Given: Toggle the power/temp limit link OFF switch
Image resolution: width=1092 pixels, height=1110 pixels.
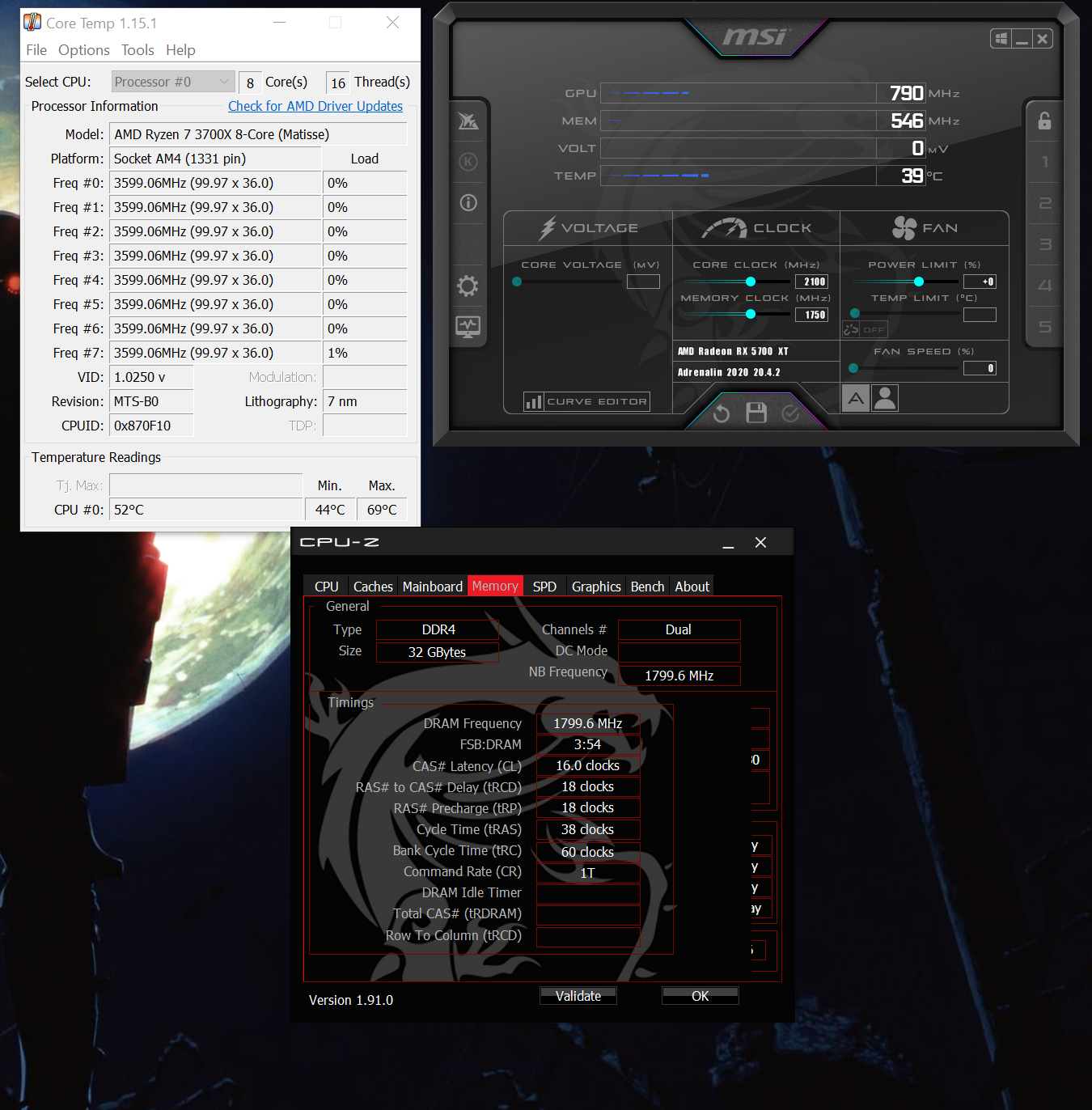Looking at the screenshot, I should [866, 329].
